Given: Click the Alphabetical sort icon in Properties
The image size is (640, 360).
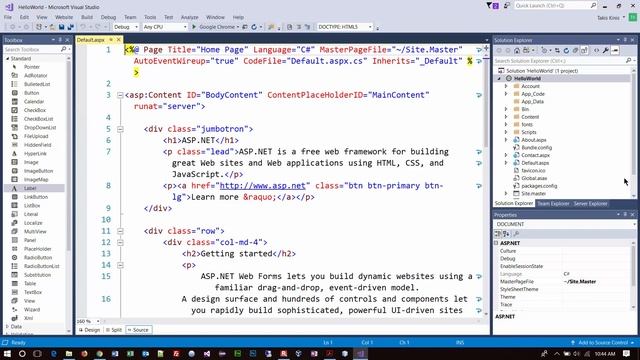Looking at the screenshot, I should tap(506, 234).
